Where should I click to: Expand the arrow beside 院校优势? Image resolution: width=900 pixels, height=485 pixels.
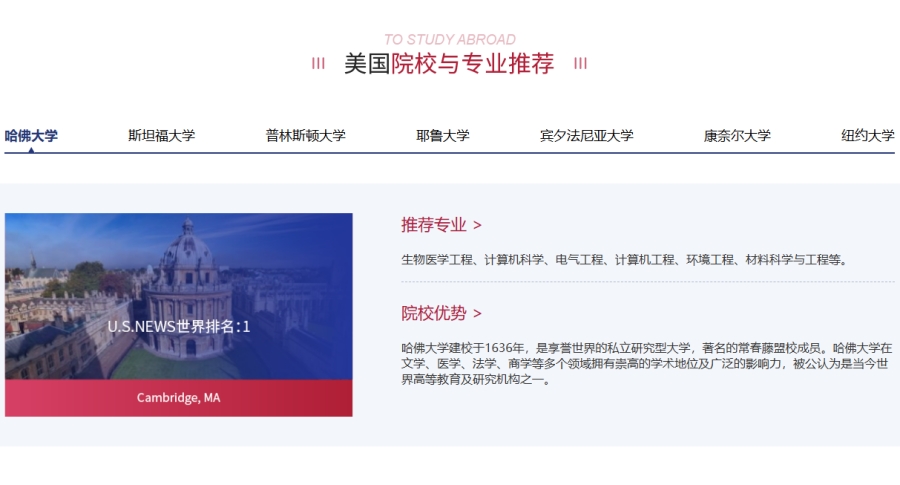click(x=478, y=314)
